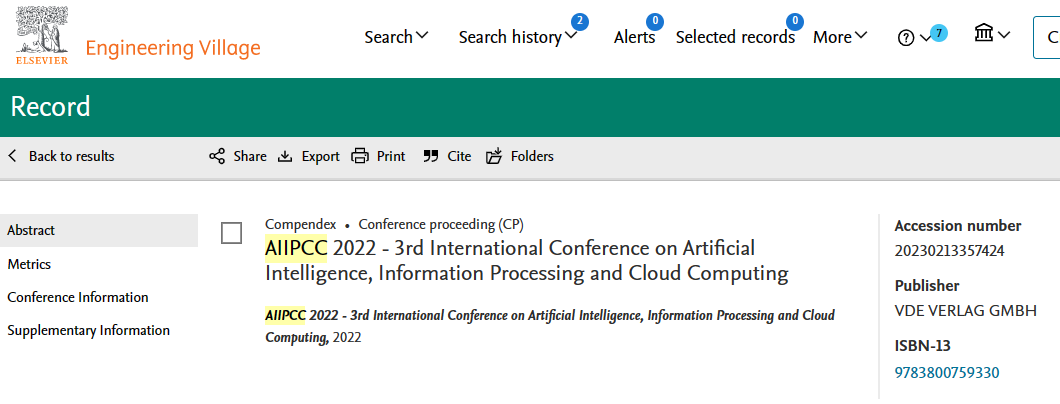Screen dimensions: 1060x404
Task: Switch to the Metrics section
Action: 29,264
